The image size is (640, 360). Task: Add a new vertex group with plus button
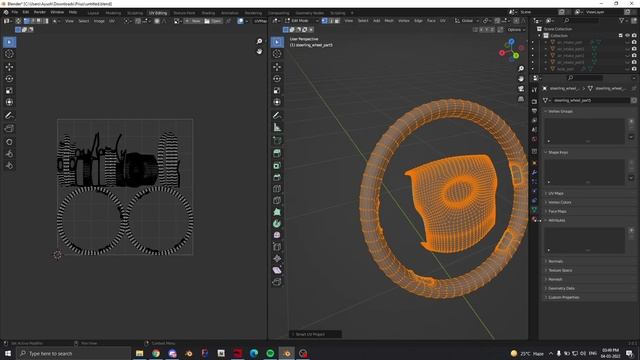[x=631, y=121]
